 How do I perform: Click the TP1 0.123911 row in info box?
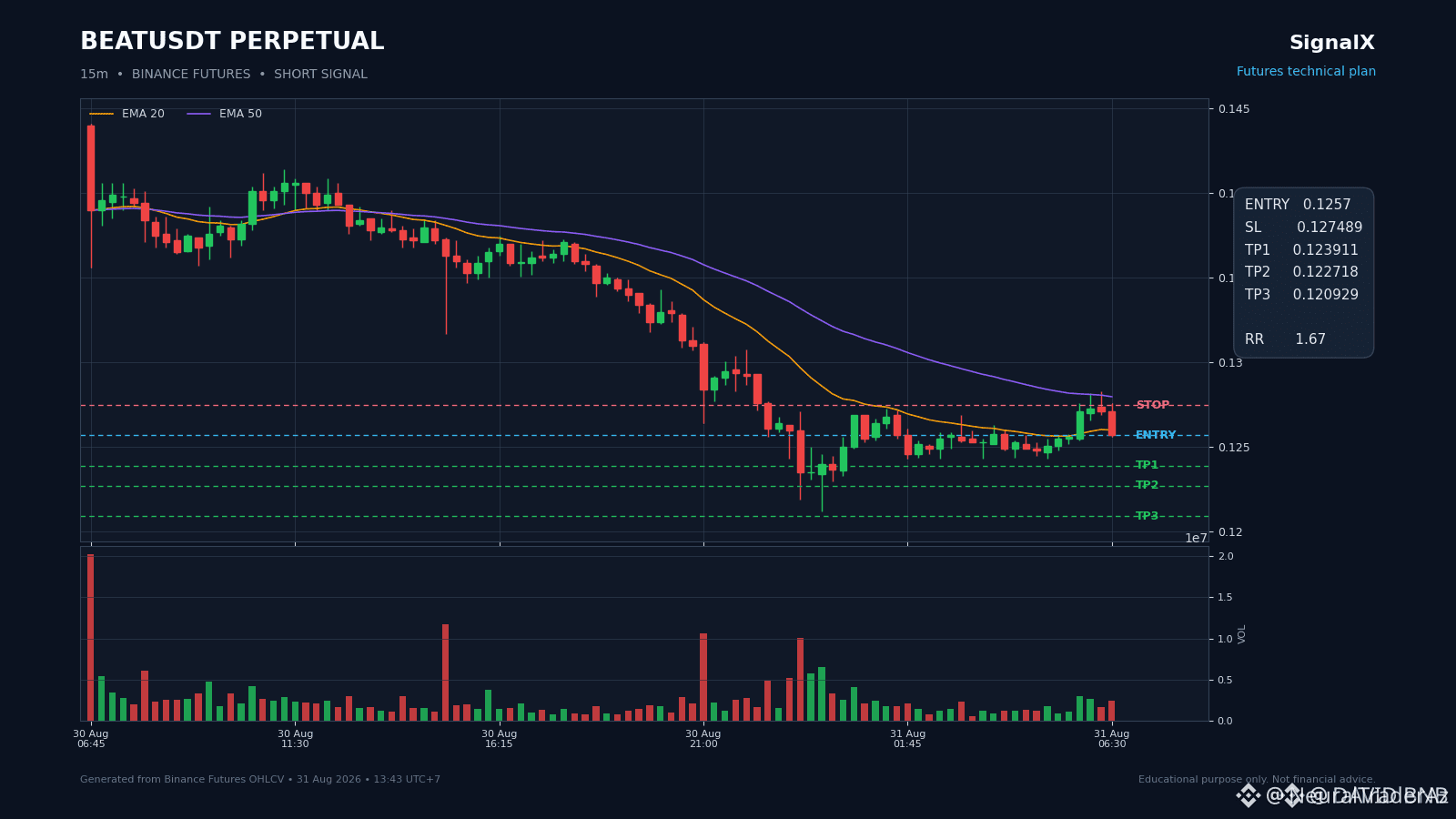(1301, 250)
